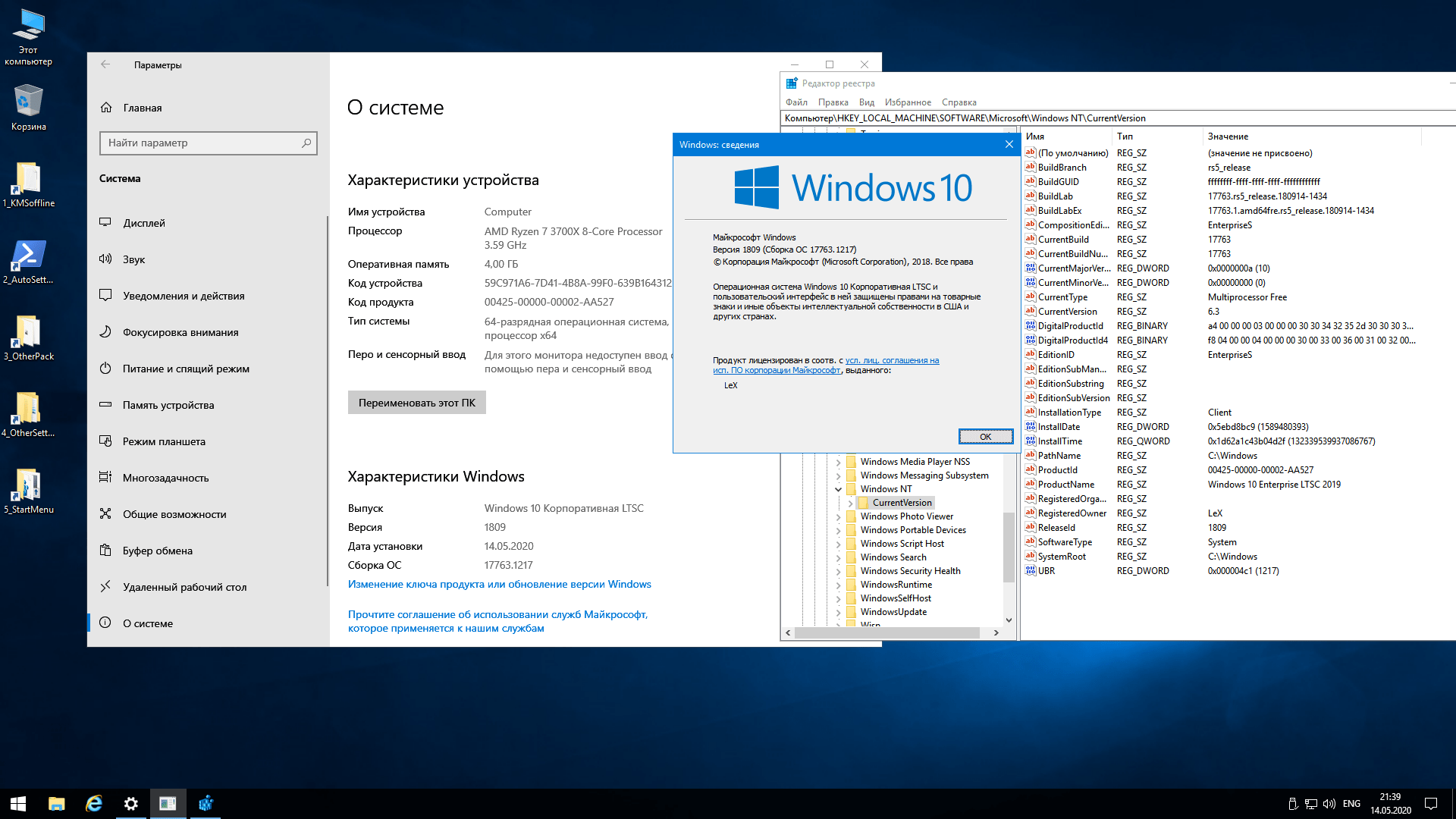Select the 1_KMSoffline desktop shortcut
1456x819 pixels.
point(28,184)
